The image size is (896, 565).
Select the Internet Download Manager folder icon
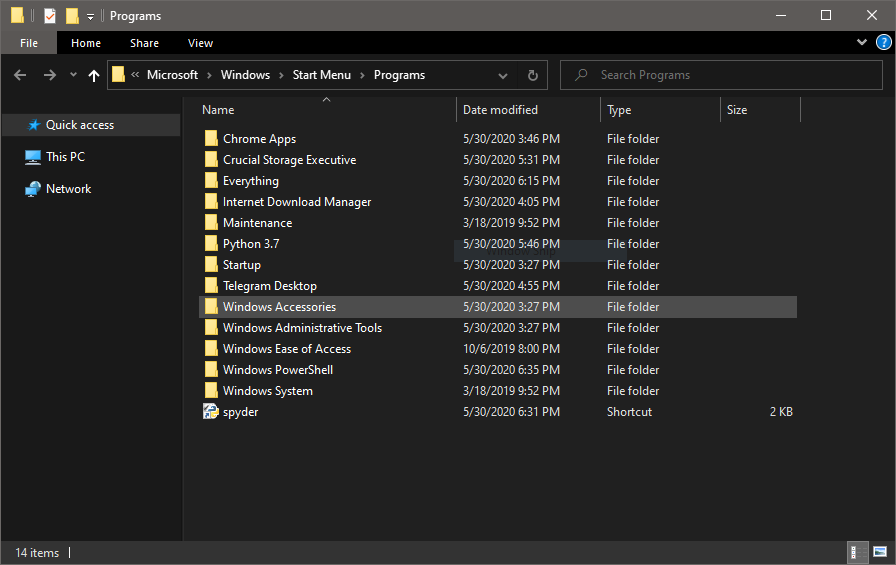[x=211, y=202]
